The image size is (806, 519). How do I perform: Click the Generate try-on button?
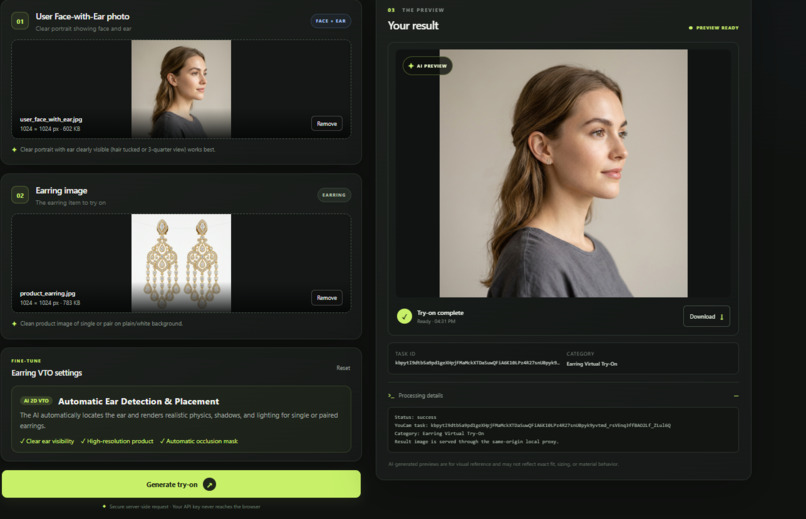tap(181, 484)
